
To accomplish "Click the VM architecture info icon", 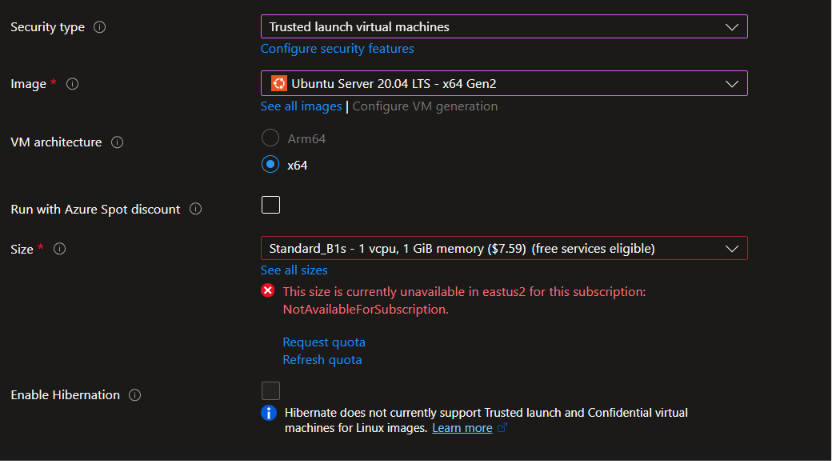I will tap(117, 142).
